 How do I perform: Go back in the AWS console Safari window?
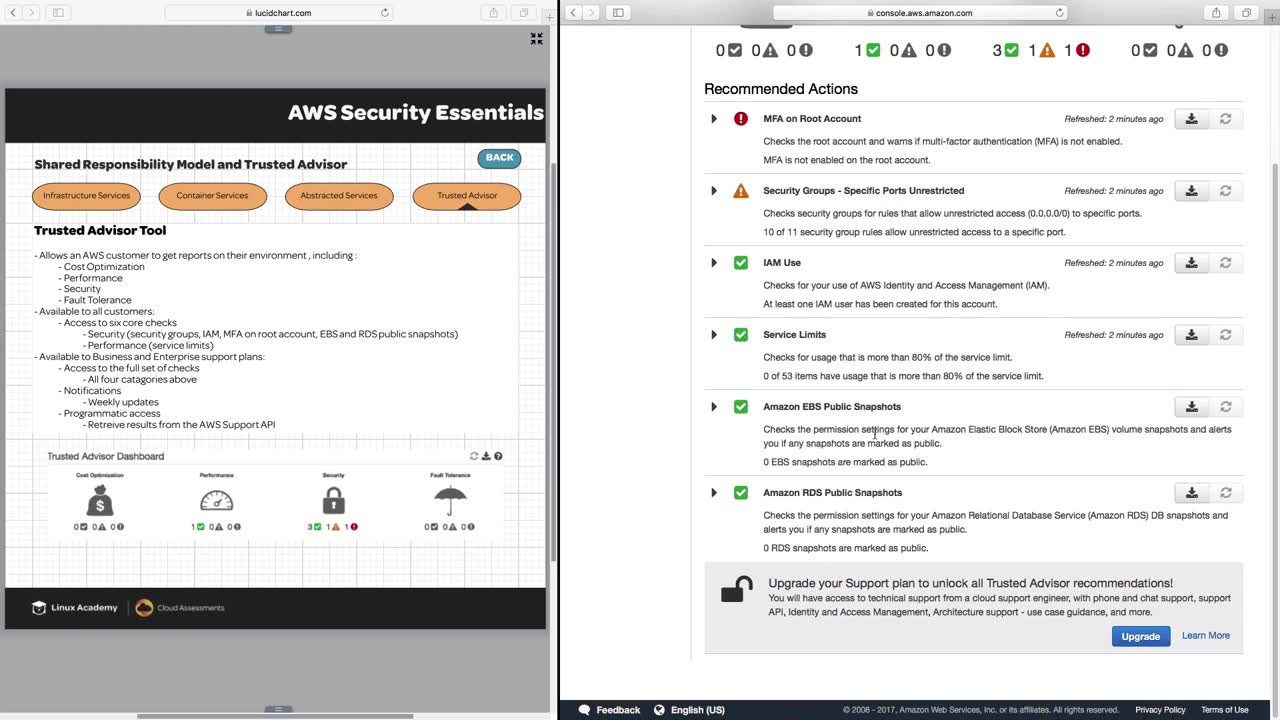573,13
